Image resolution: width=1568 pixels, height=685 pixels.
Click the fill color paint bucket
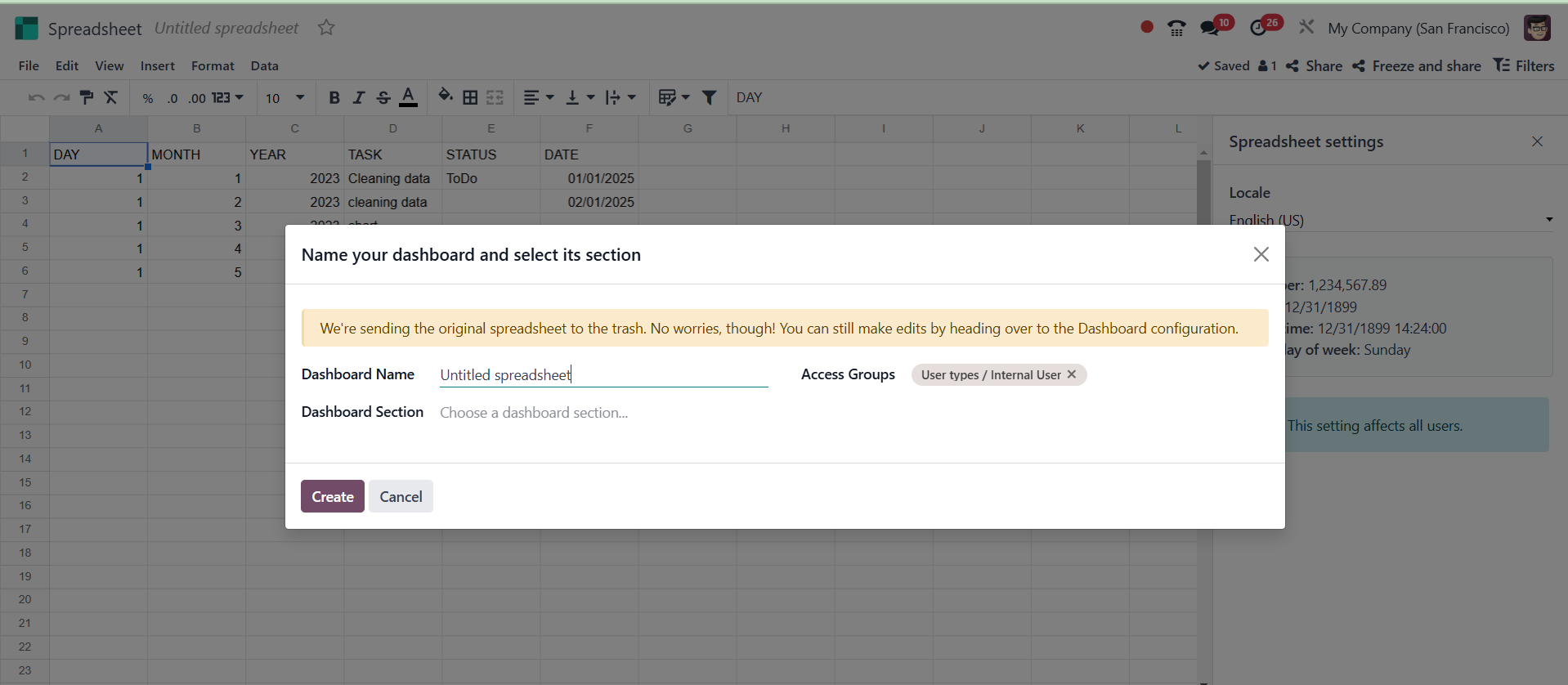coord(445,96)
